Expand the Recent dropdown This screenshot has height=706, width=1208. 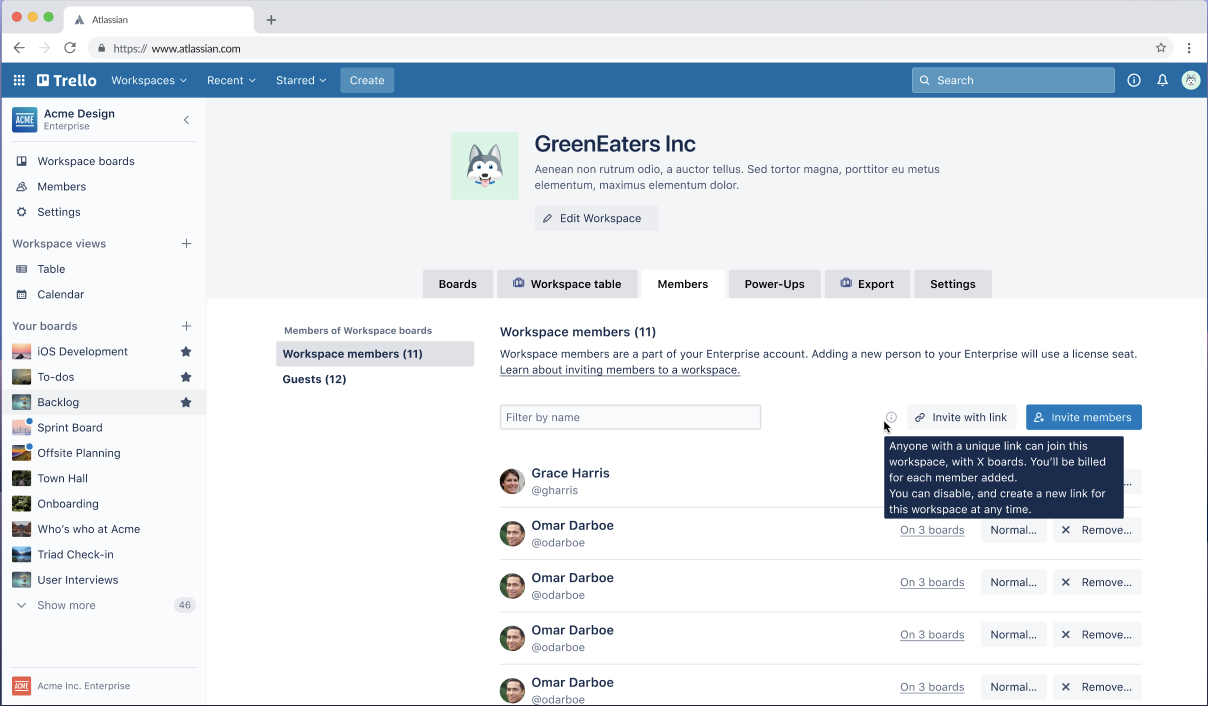pyautogui.click(x=231, y=80)
